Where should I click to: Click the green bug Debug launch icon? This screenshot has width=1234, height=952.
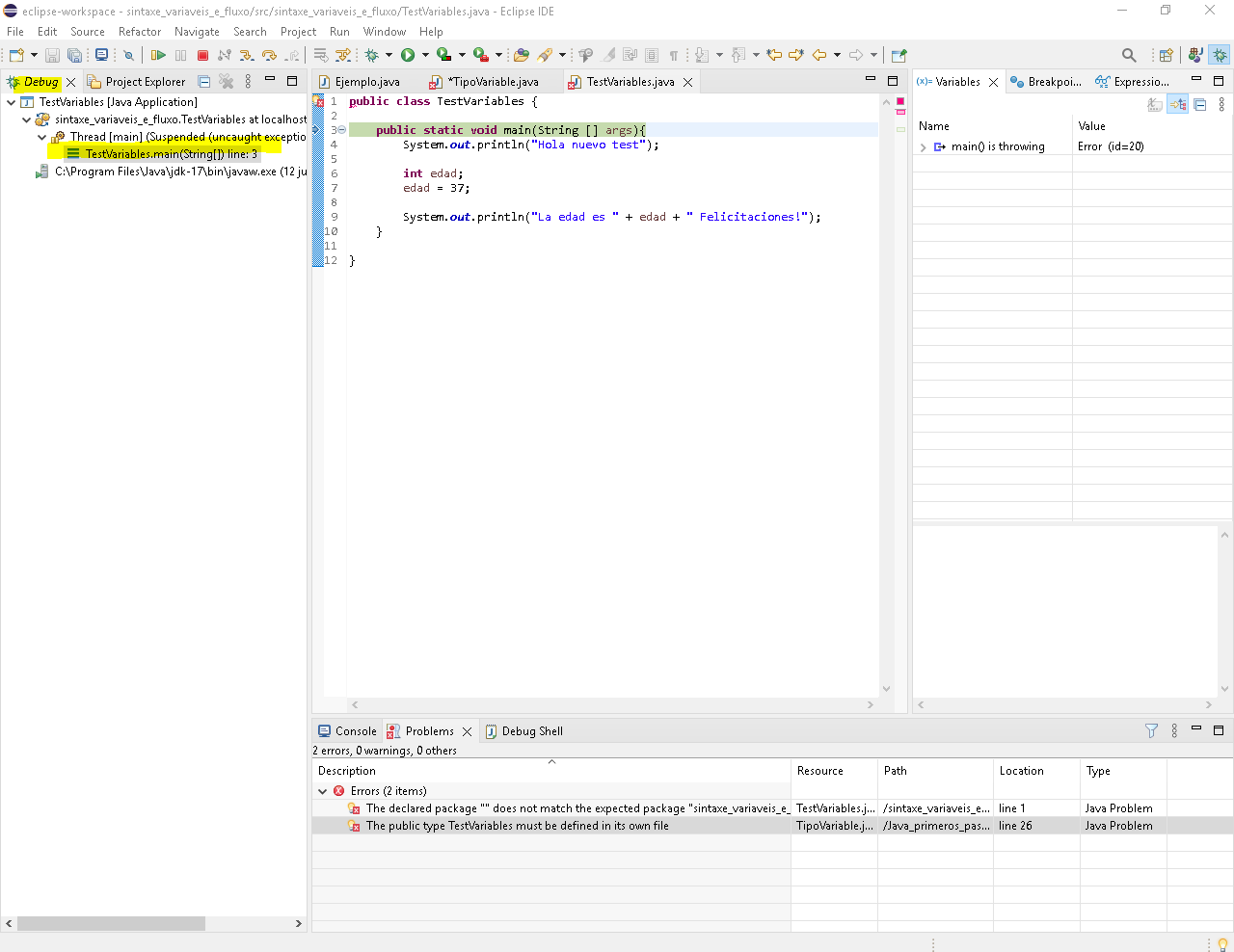point(371,55)
